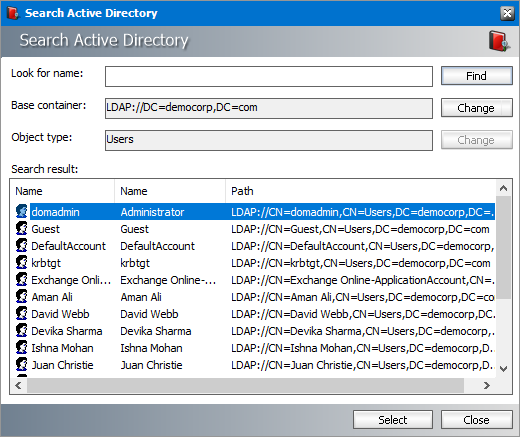Click the scroll up arrow of results
The height and width of the screenshot is (437, 520).
click(504, 189)
